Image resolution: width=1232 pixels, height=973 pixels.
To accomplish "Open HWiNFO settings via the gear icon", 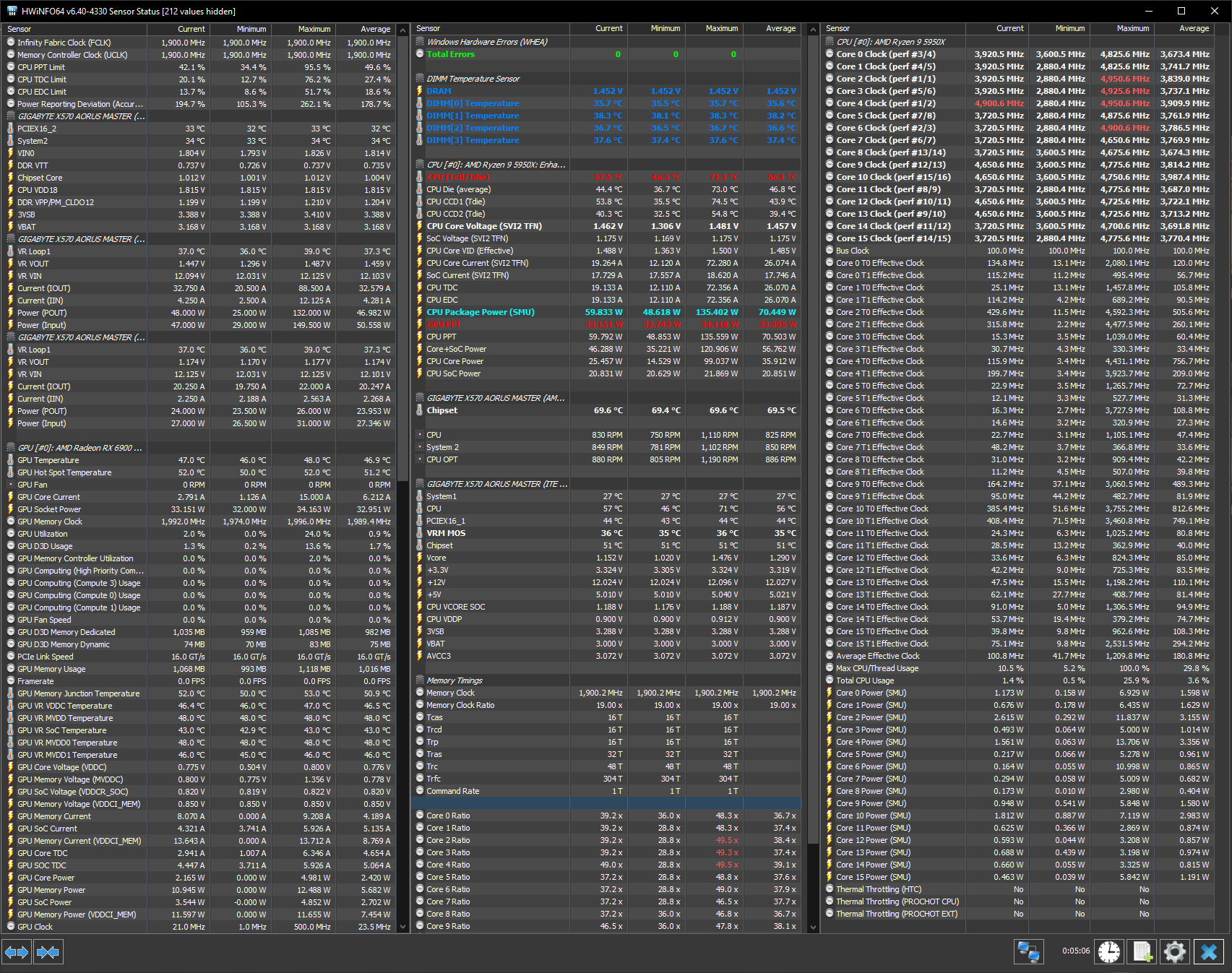I will point(1174,951).
